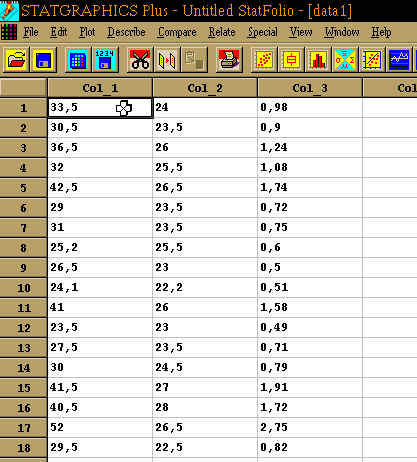Select the Col_2 column header
The image size is (417, 462).
205,88
